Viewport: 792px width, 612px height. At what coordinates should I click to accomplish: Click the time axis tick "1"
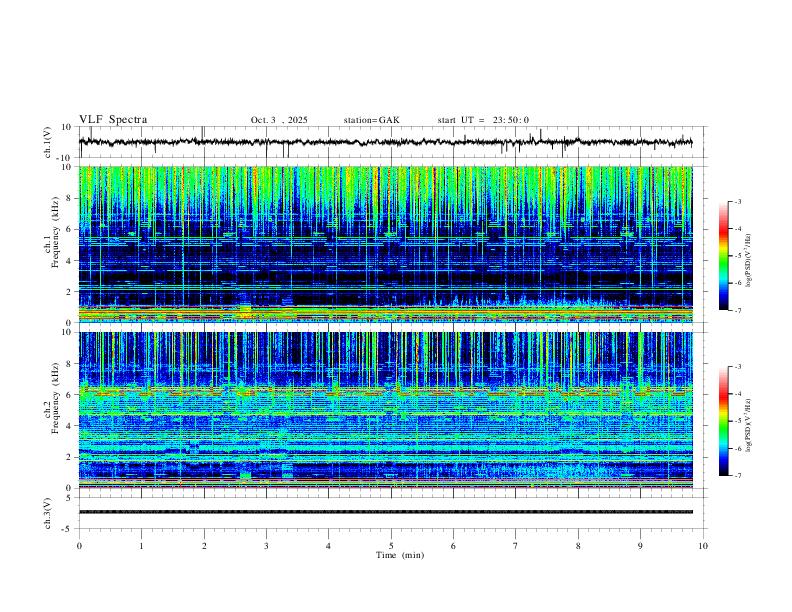(141, 546)
